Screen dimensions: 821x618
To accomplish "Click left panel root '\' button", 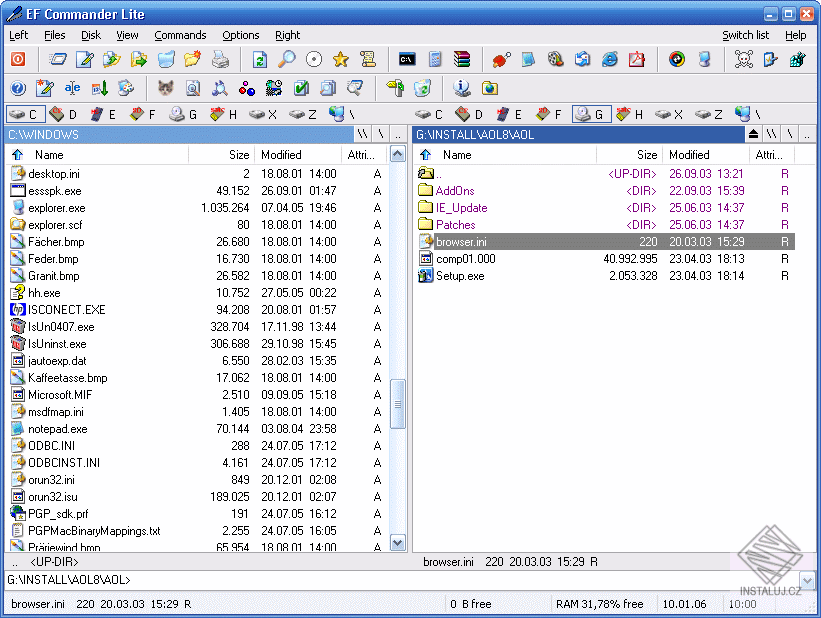I will pyautogui.click(x=381, y=135).
